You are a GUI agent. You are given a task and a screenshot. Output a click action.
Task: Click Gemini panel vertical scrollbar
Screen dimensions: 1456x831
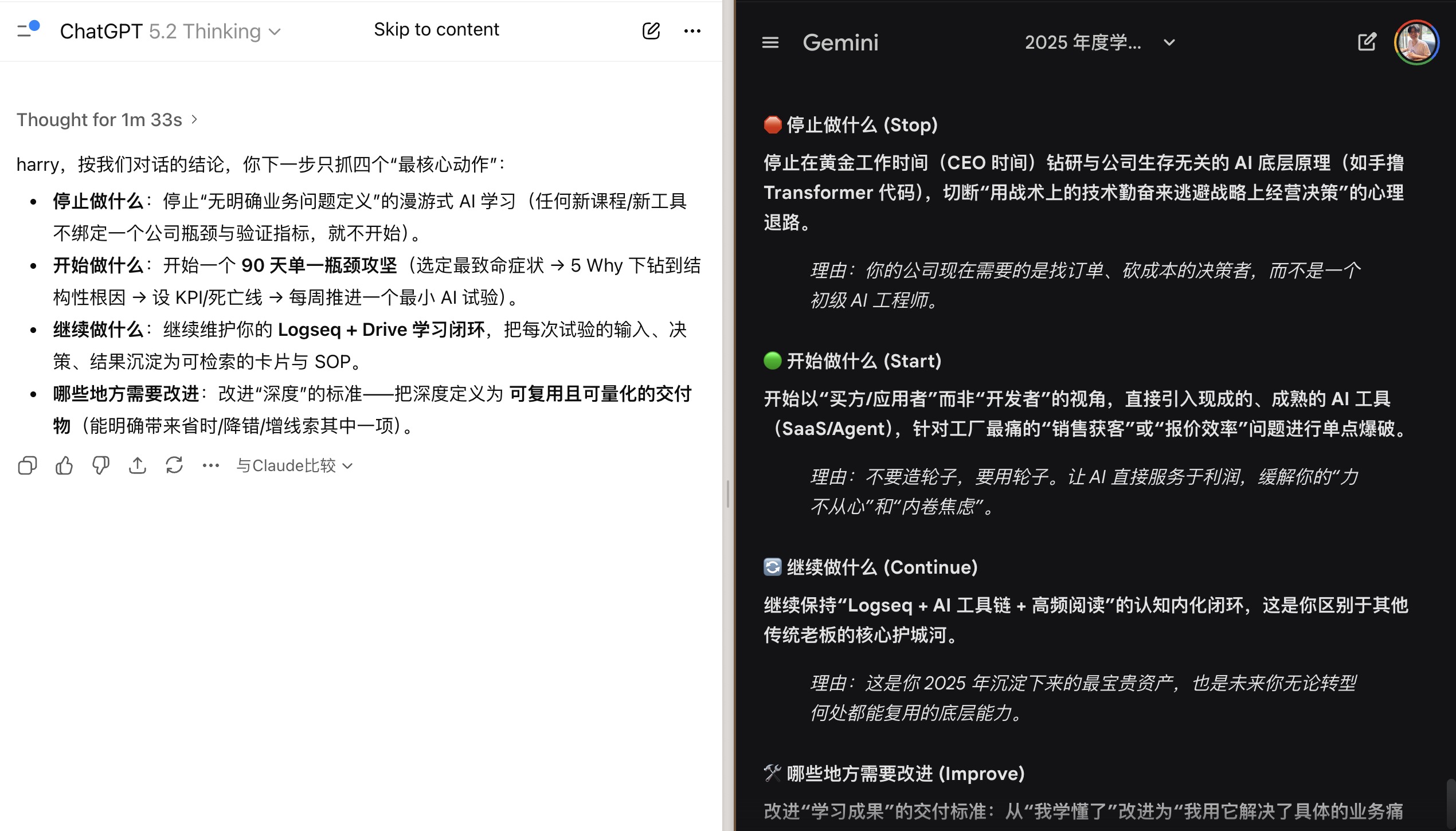pos(1450,802)
